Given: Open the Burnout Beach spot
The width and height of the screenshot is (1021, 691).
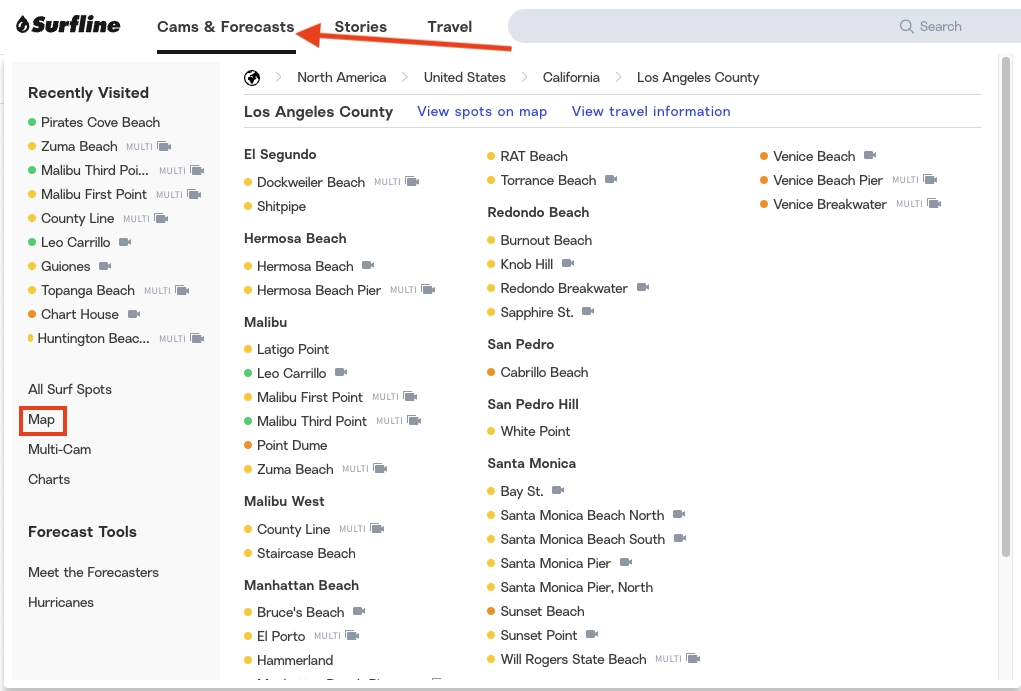Looking at the screenshot, I should [546, 240].
